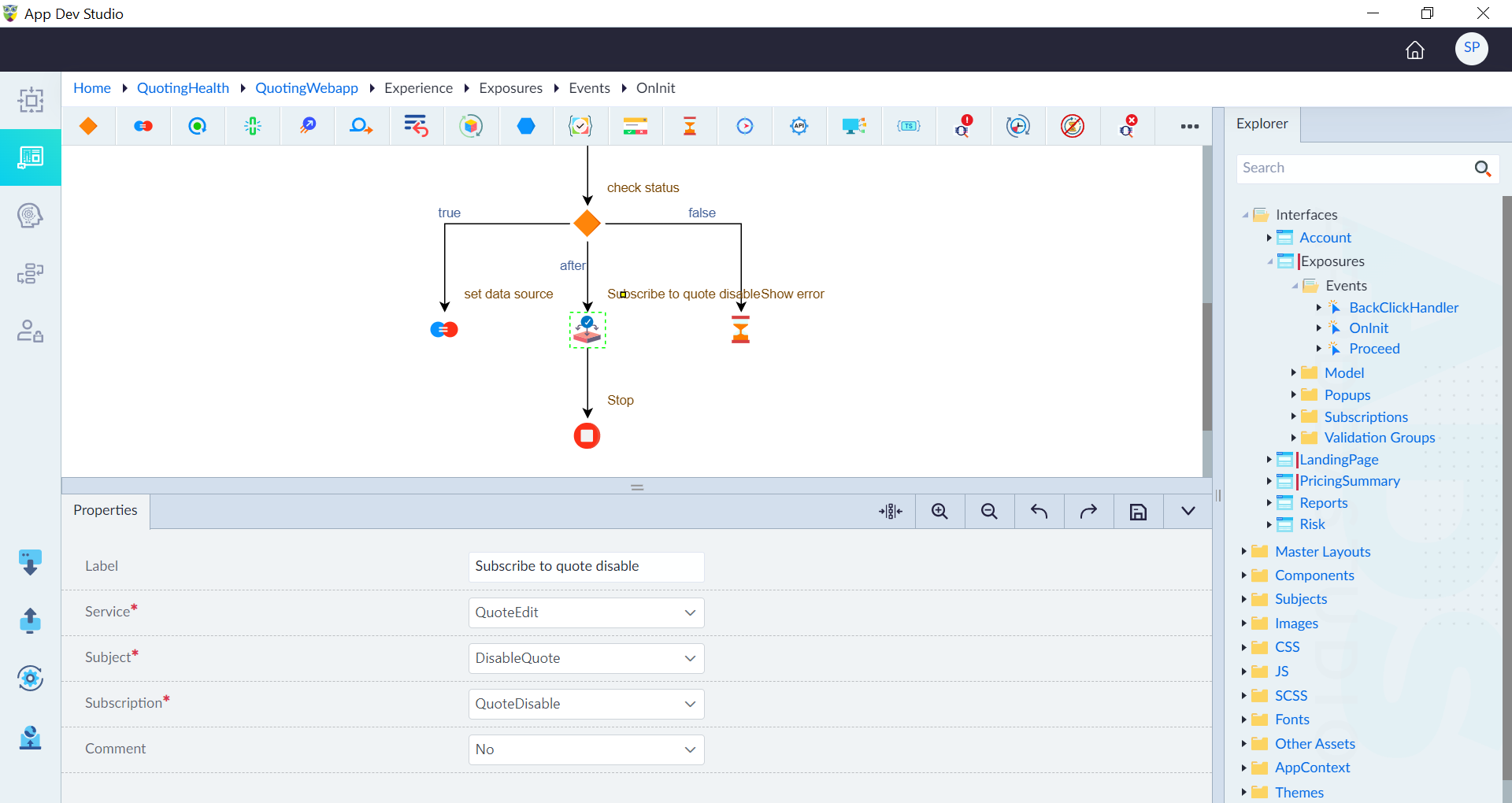Open the Subscription dropdown showing QuoteDisable
This screenshot has width=1512, height=803.
pyautogui.click(x=586, y=704)
